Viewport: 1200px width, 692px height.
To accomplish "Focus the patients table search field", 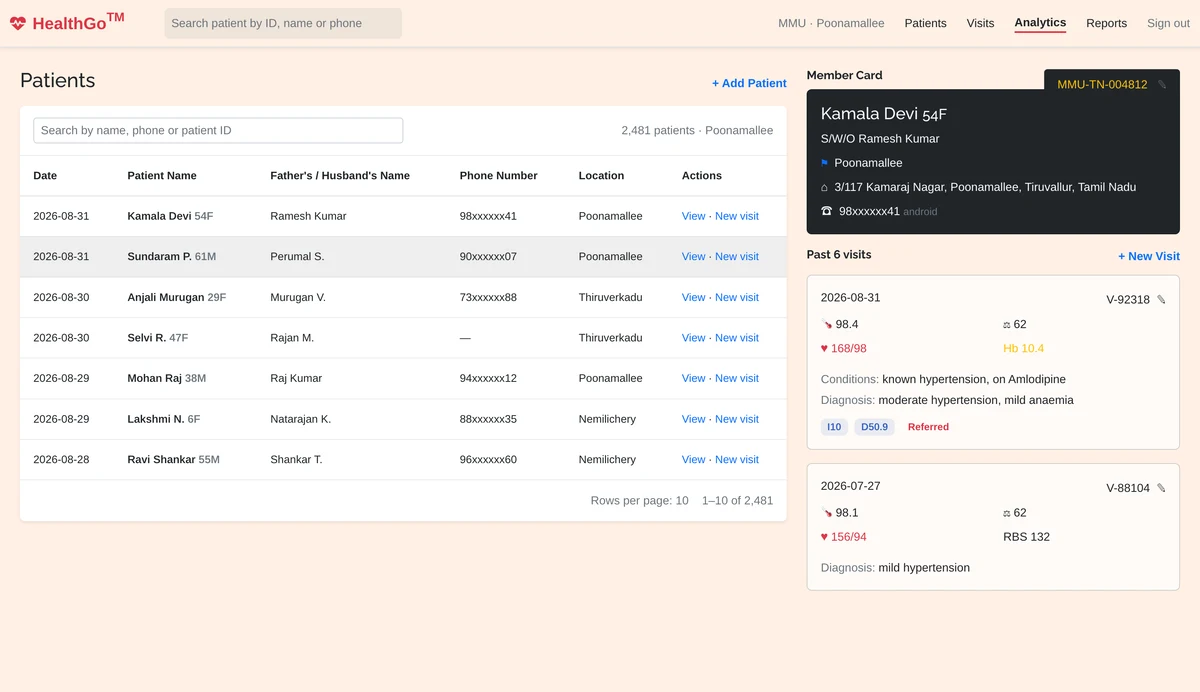I will point(218,130).
